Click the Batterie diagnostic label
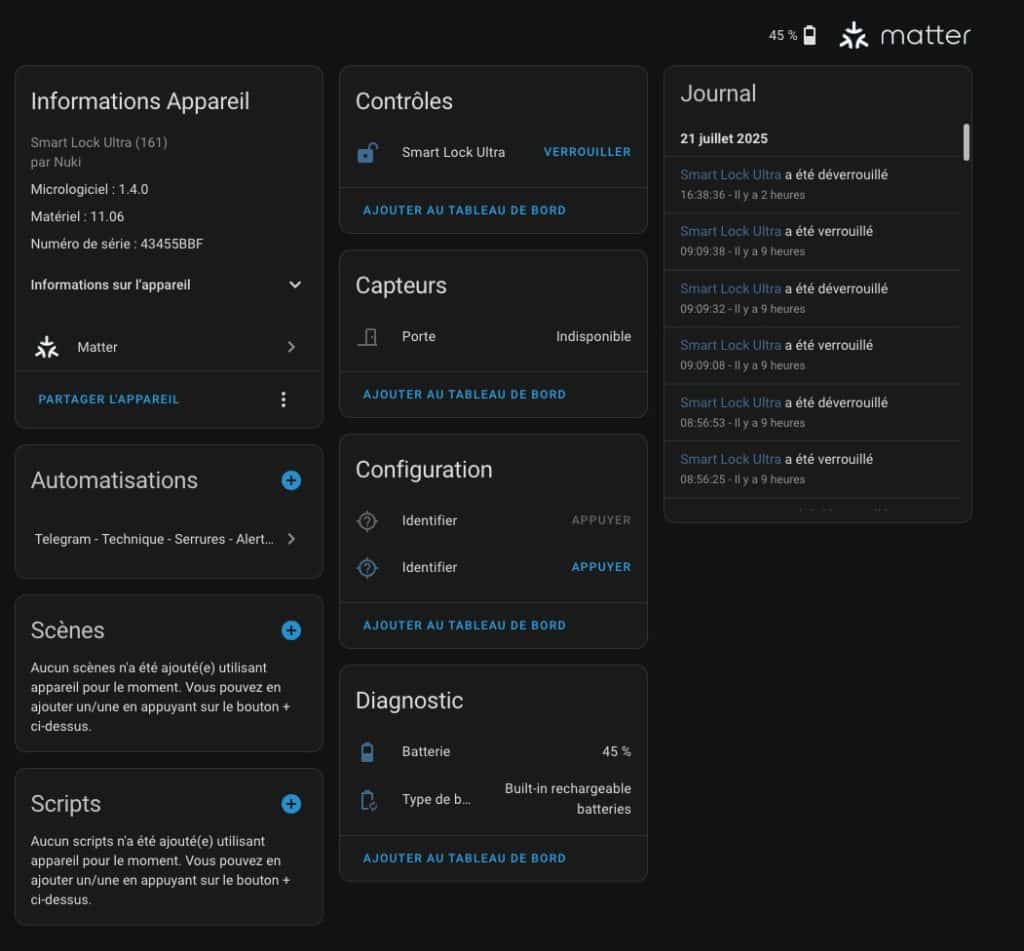This screenshot has width=1024, height=951. 426,752
